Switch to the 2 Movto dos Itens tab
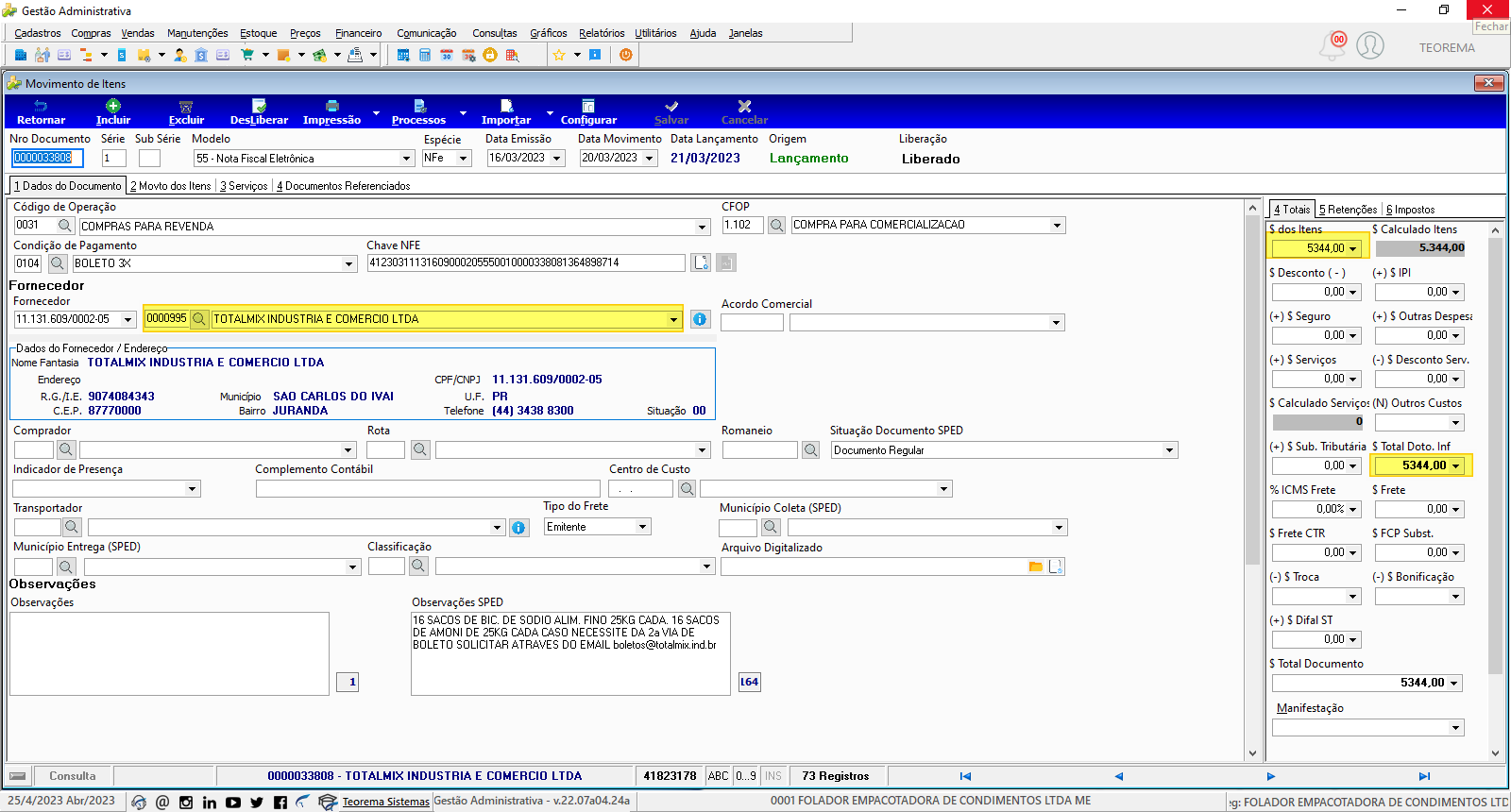 tap(171, 186)
